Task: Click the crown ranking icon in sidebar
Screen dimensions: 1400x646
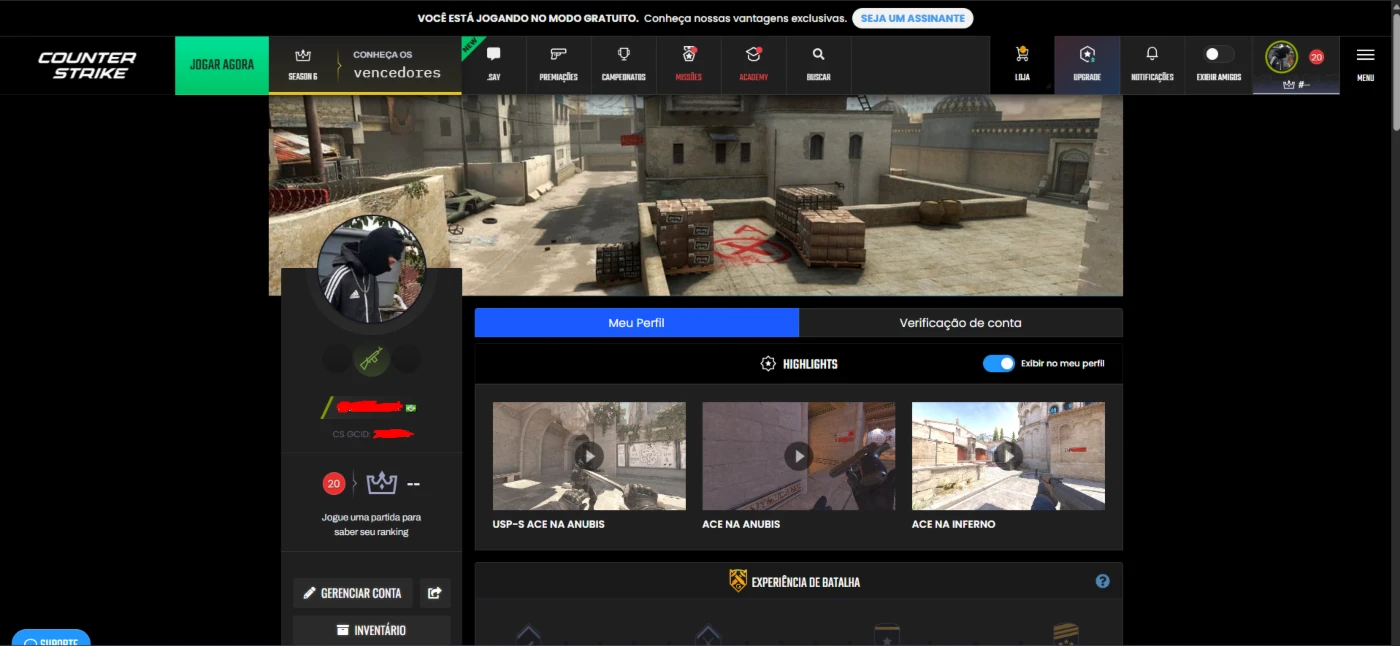Action: coord(382,484)
